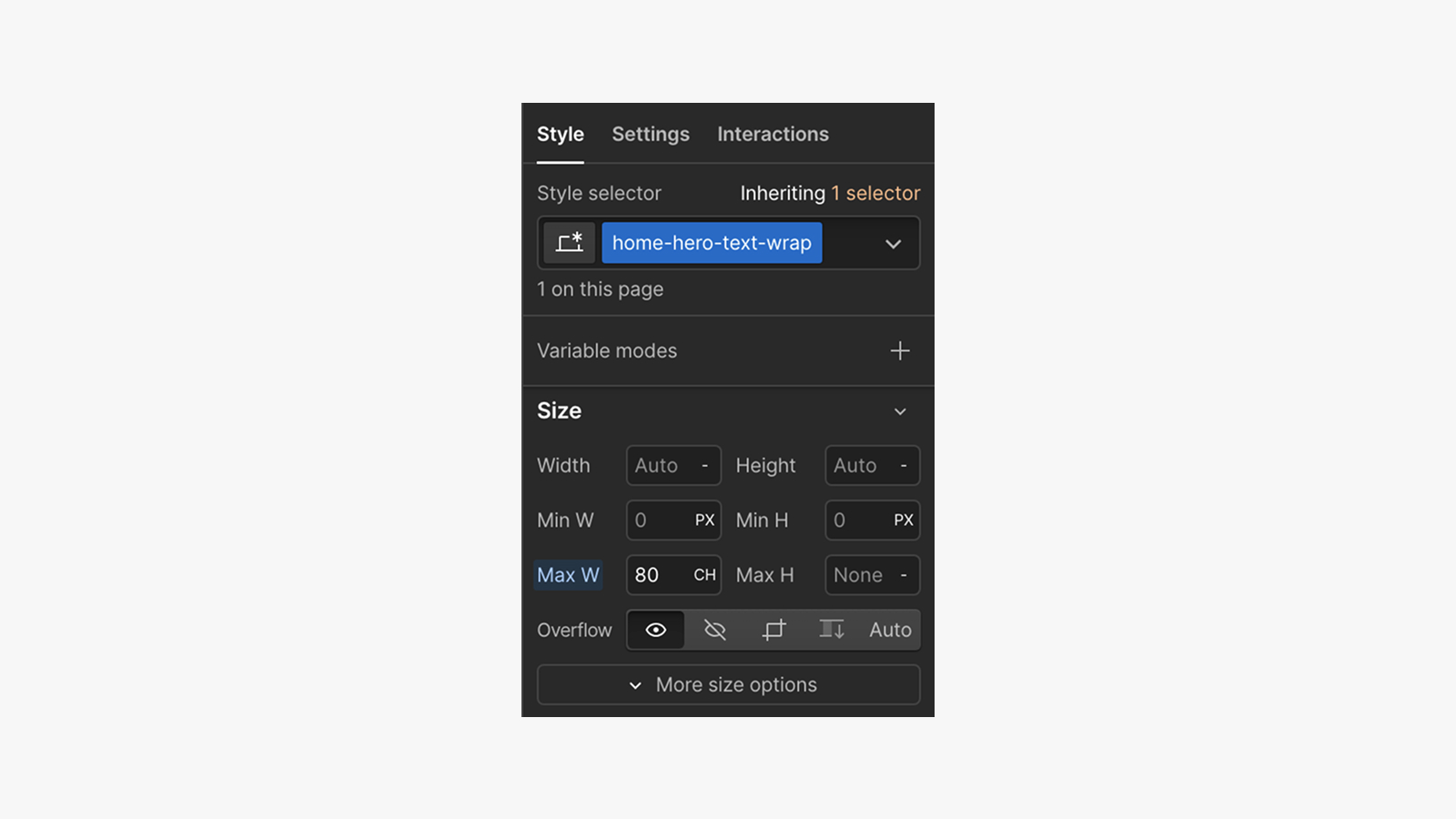Click the style selector state indicator icon

click(x=569, y=243)
